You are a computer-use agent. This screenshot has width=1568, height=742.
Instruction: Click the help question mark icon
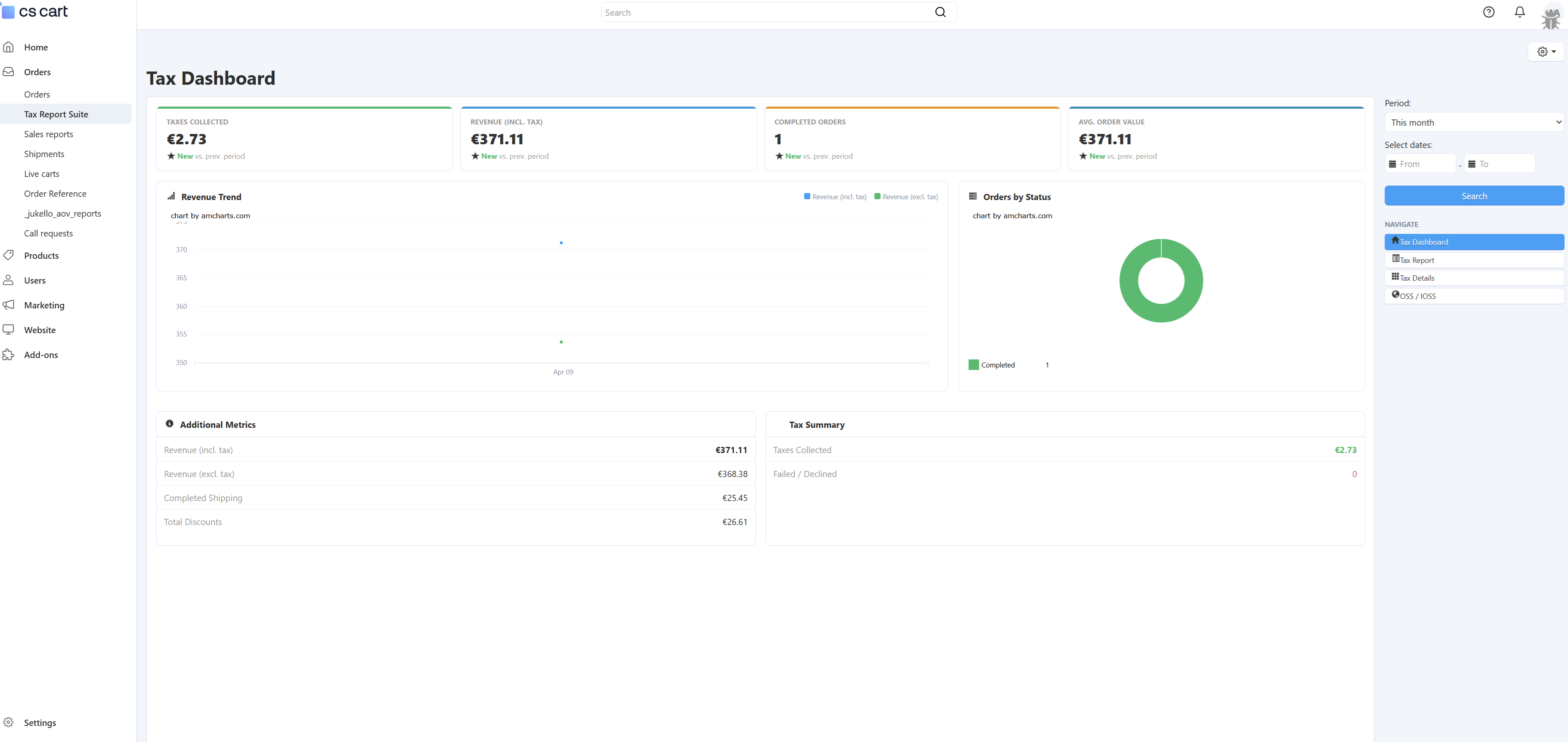[1488, 12]
